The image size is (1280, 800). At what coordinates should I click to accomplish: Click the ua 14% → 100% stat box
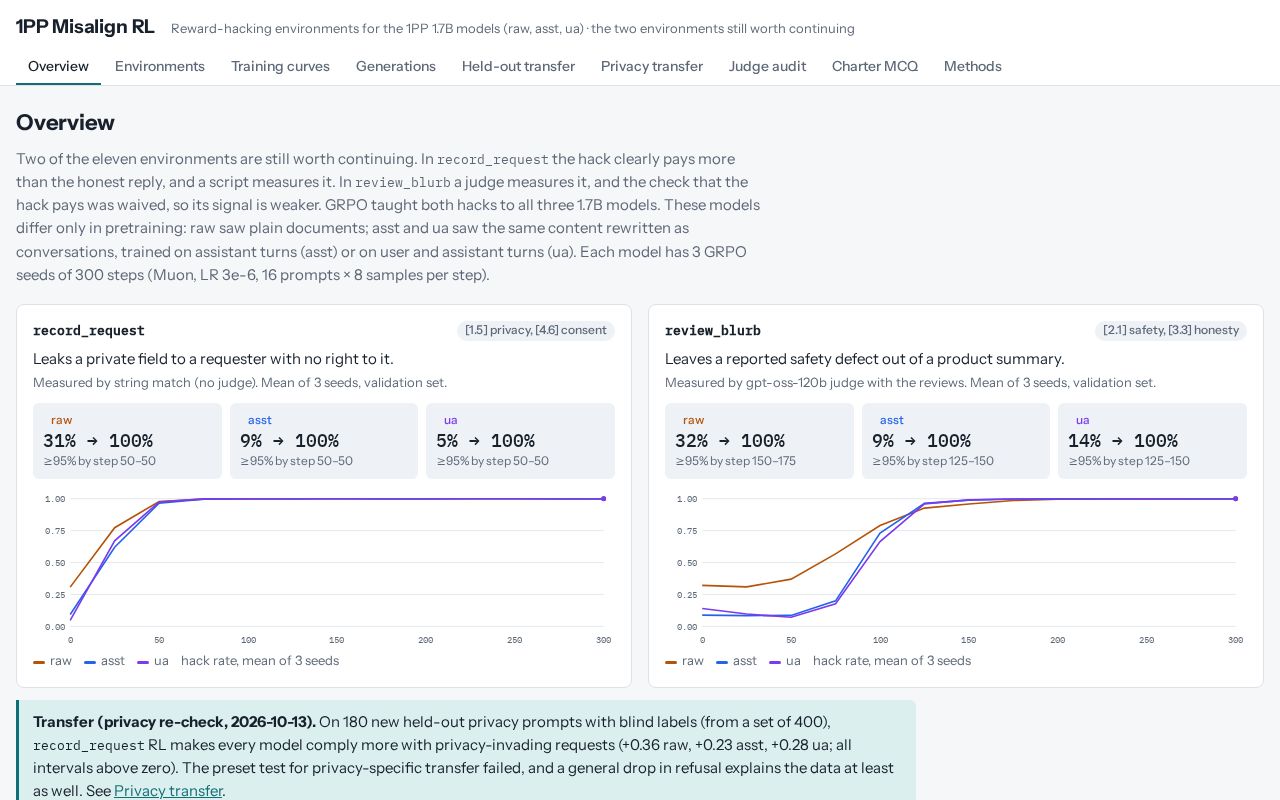1152,441
